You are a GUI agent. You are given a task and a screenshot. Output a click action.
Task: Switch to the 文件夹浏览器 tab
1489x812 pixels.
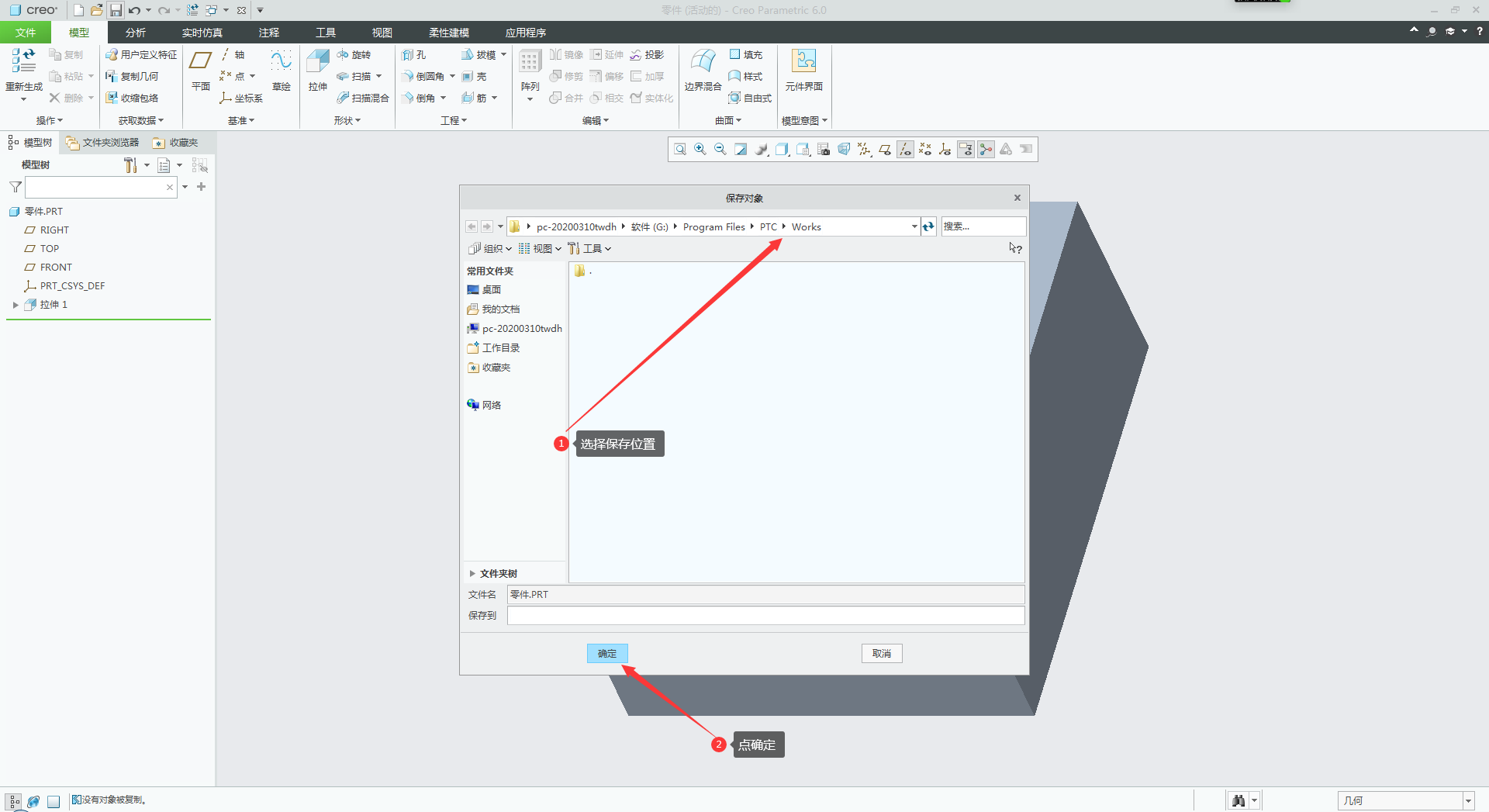102,143
